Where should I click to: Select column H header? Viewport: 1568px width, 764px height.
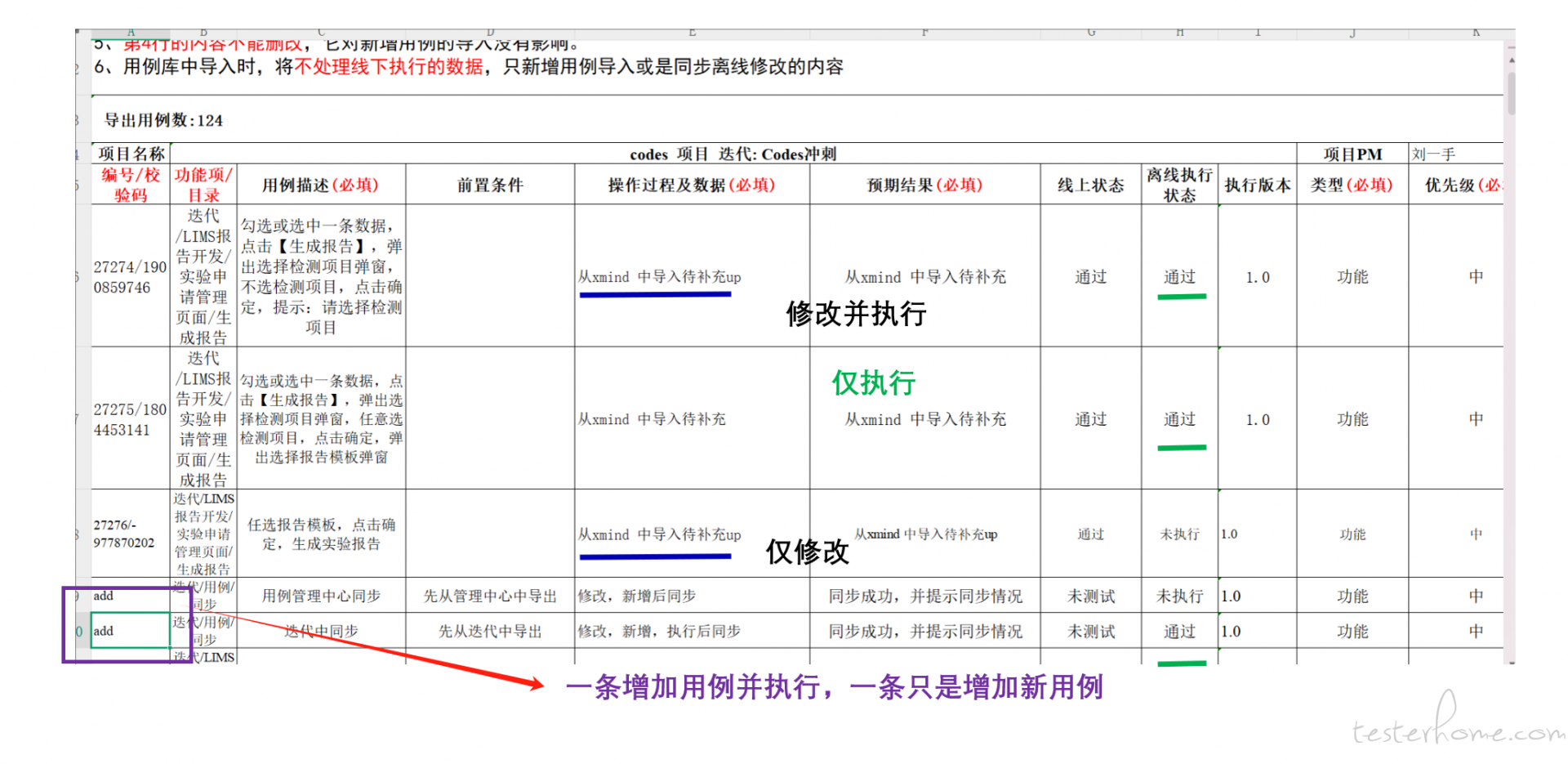(1179, 34)
